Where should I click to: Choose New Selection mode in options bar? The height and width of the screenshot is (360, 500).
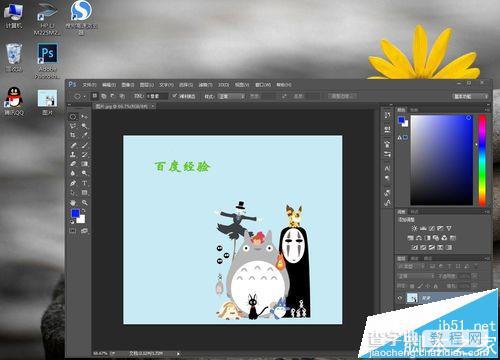95,96
